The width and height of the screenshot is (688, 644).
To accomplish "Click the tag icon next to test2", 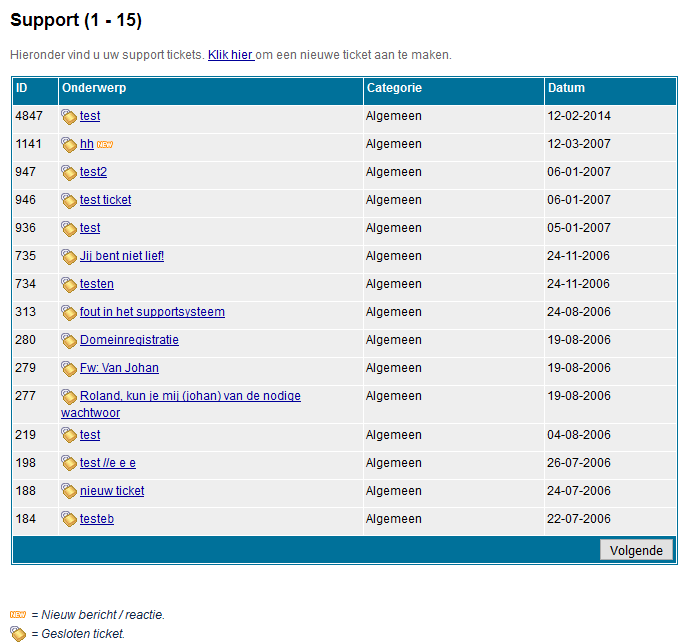I will 69,173.
